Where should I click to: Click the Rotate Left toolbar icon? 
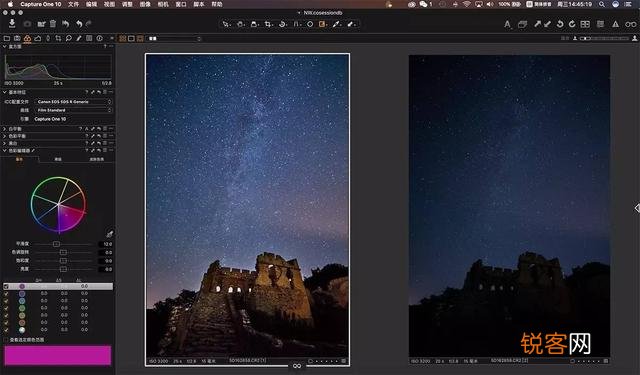(560, 24)
